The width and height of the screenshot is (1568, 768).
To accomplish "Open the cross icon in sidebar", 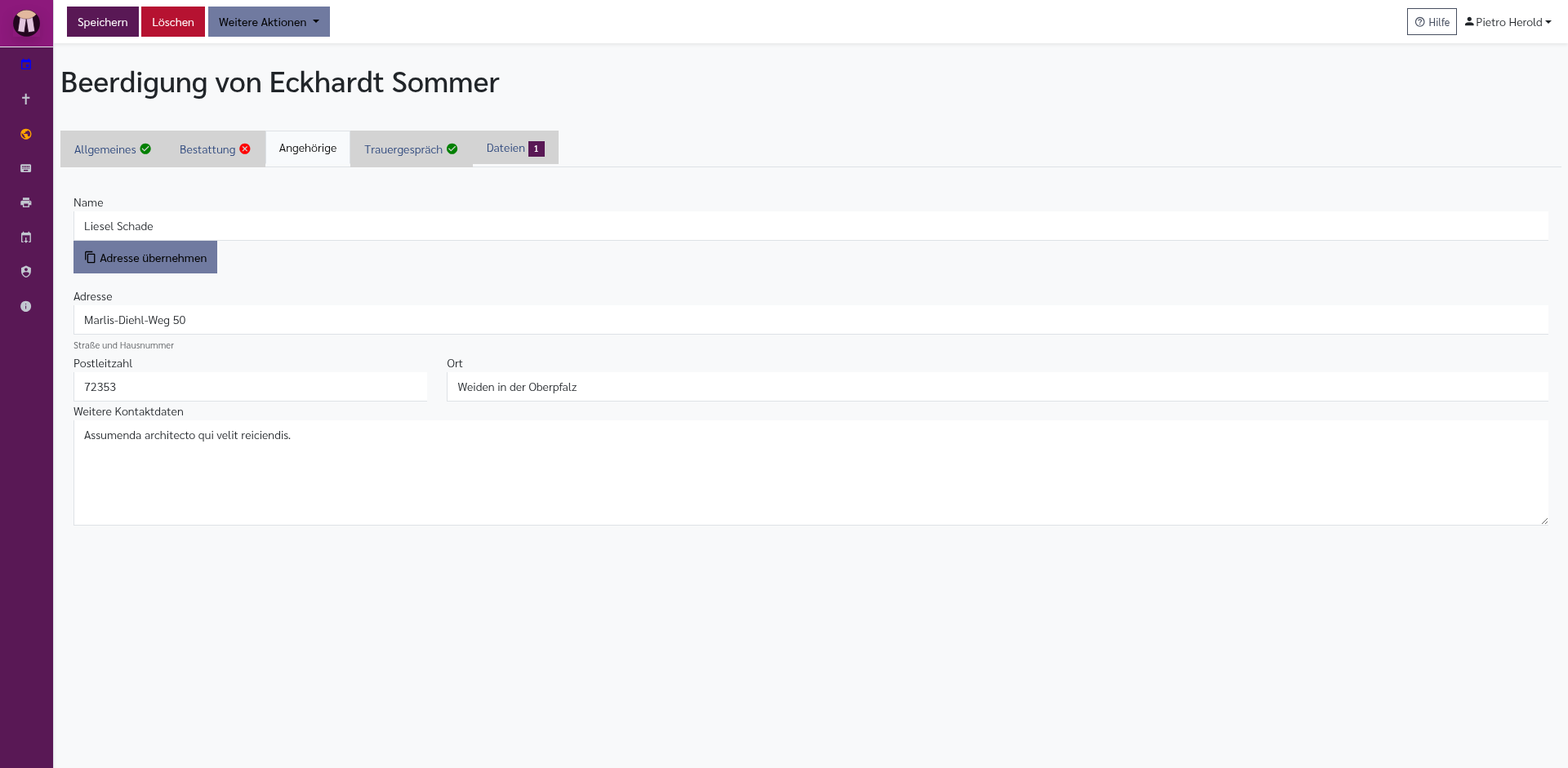I will 26,99.
